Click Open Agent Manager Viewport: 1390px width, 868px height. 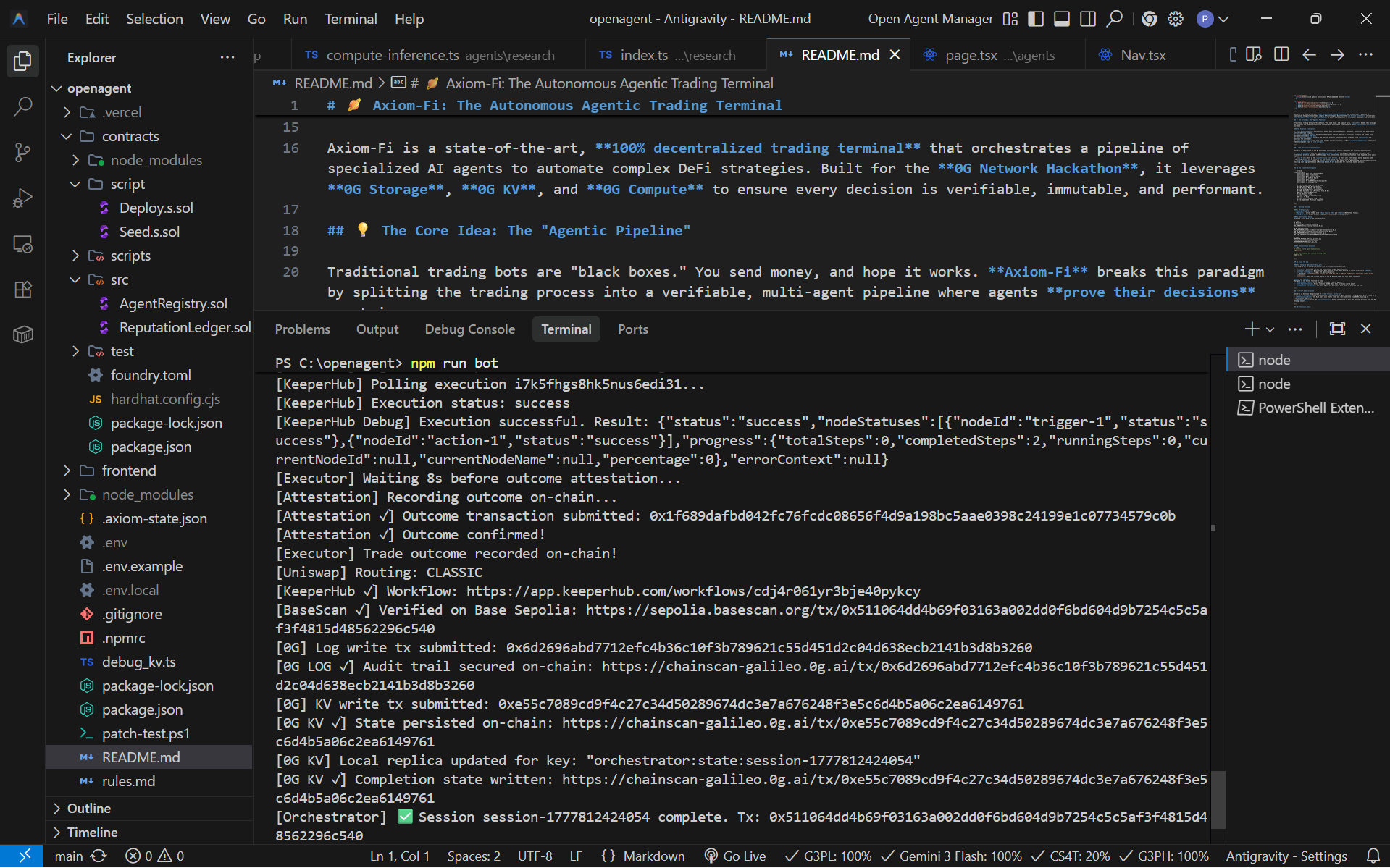931,19
